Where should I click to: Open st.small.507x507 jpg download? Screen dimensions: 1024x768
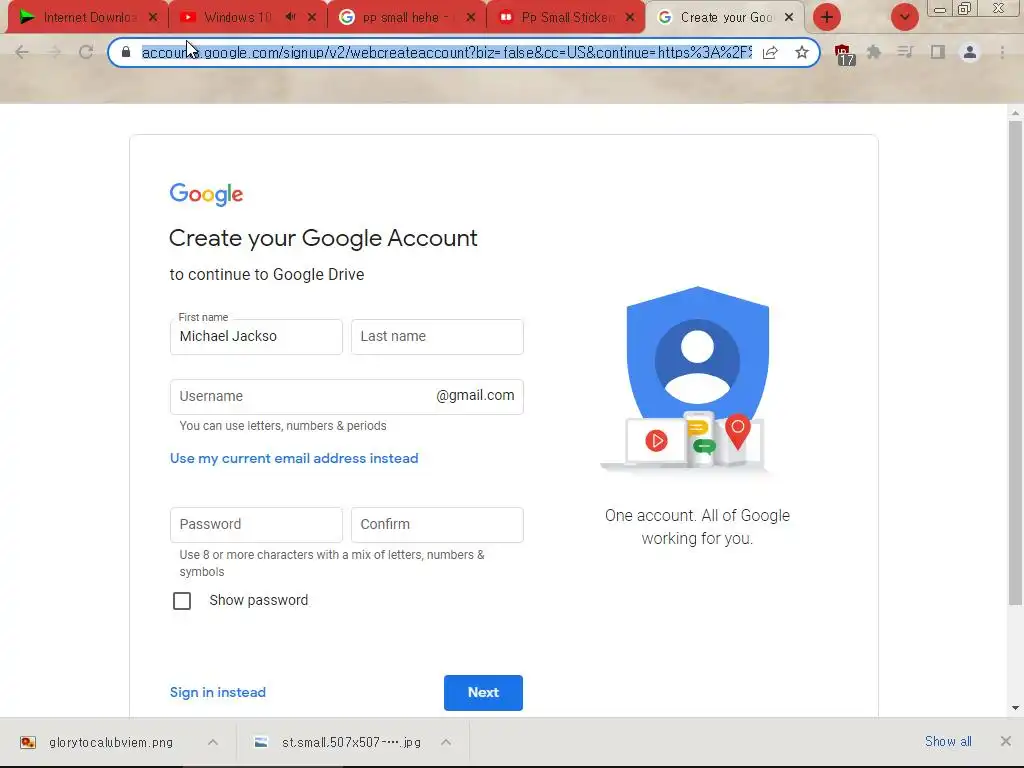[x=340, y=743]
